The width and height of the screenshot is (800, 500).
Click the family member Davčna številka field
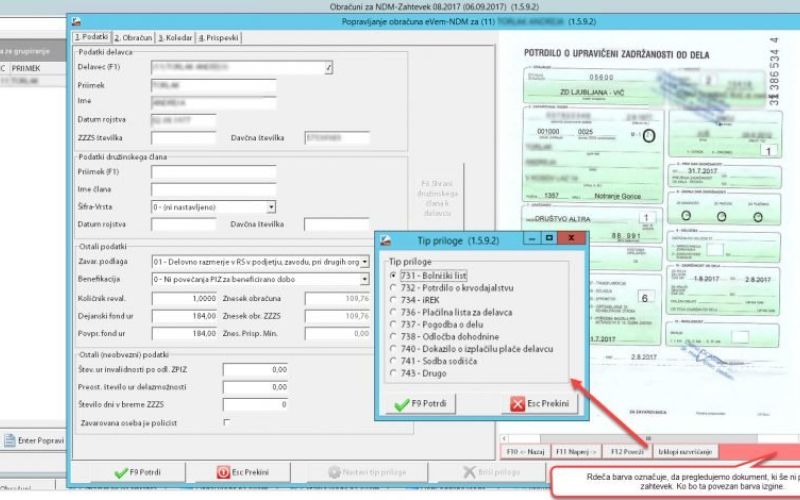pos(337,224)
